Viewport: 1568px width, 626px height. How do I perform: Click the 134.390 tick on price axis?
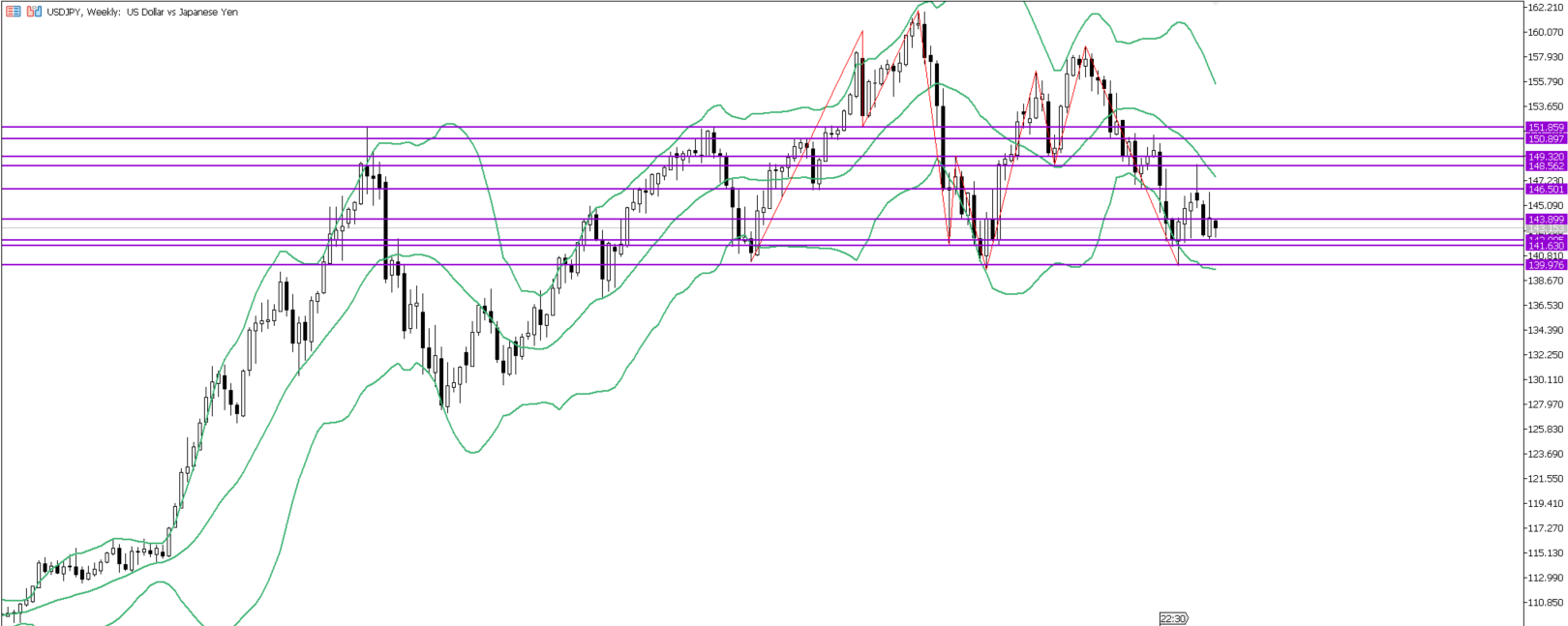(x=1545, y=330)
